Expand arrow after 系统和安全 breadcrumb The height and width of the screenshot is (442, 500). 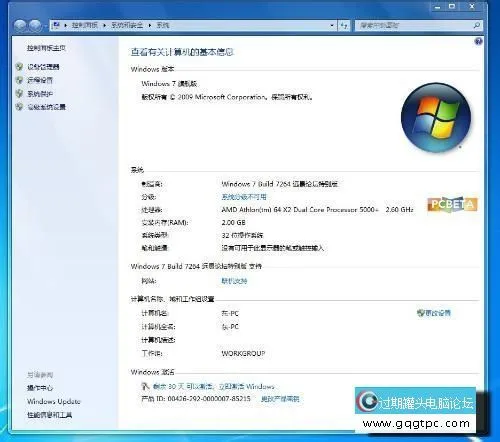pos(150,25)
